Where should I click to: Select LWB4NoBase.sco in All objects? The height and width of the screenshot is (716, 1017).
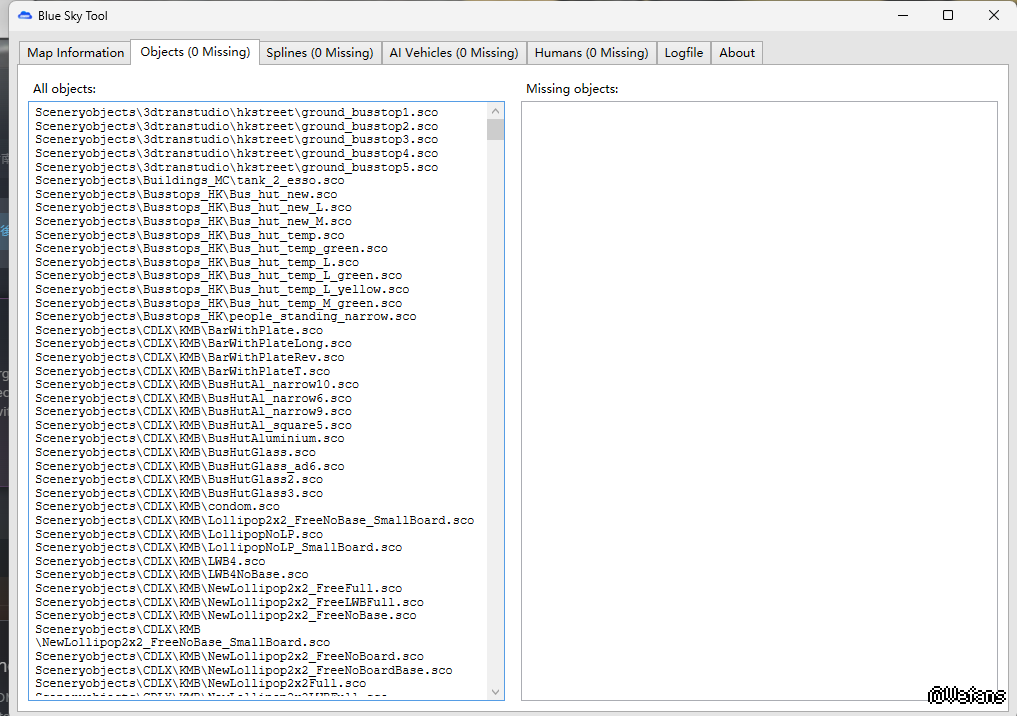[172, 575]
